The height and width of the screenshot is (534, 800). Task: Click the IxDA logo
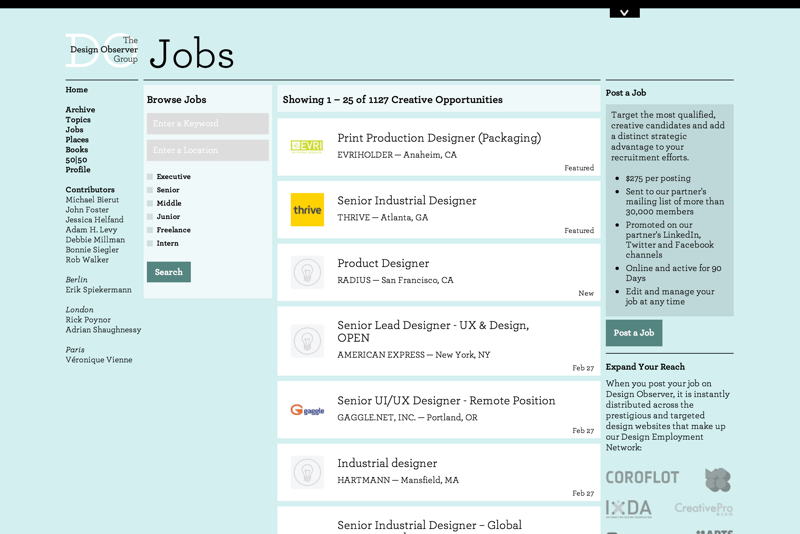click(x=629, y=508)
